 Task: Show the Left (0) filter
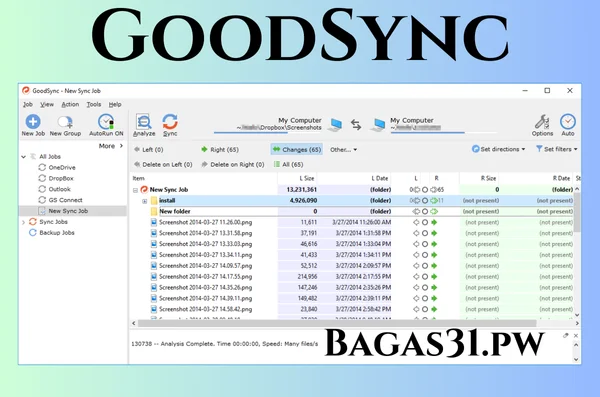tap(148, 149)
